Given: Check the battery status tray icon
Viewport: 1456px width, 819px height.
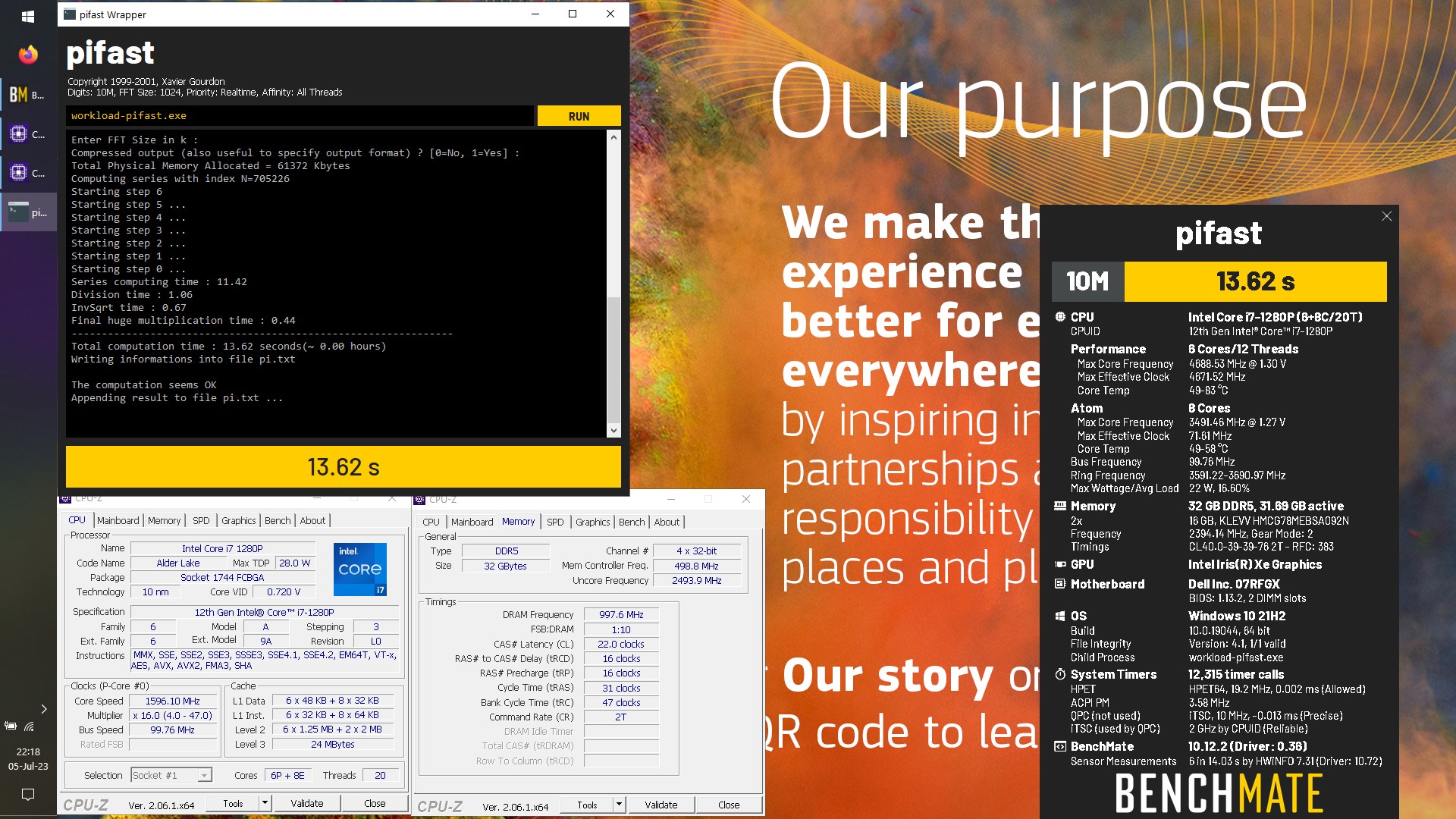Looking at the screenshot, I should click(11, 726).
